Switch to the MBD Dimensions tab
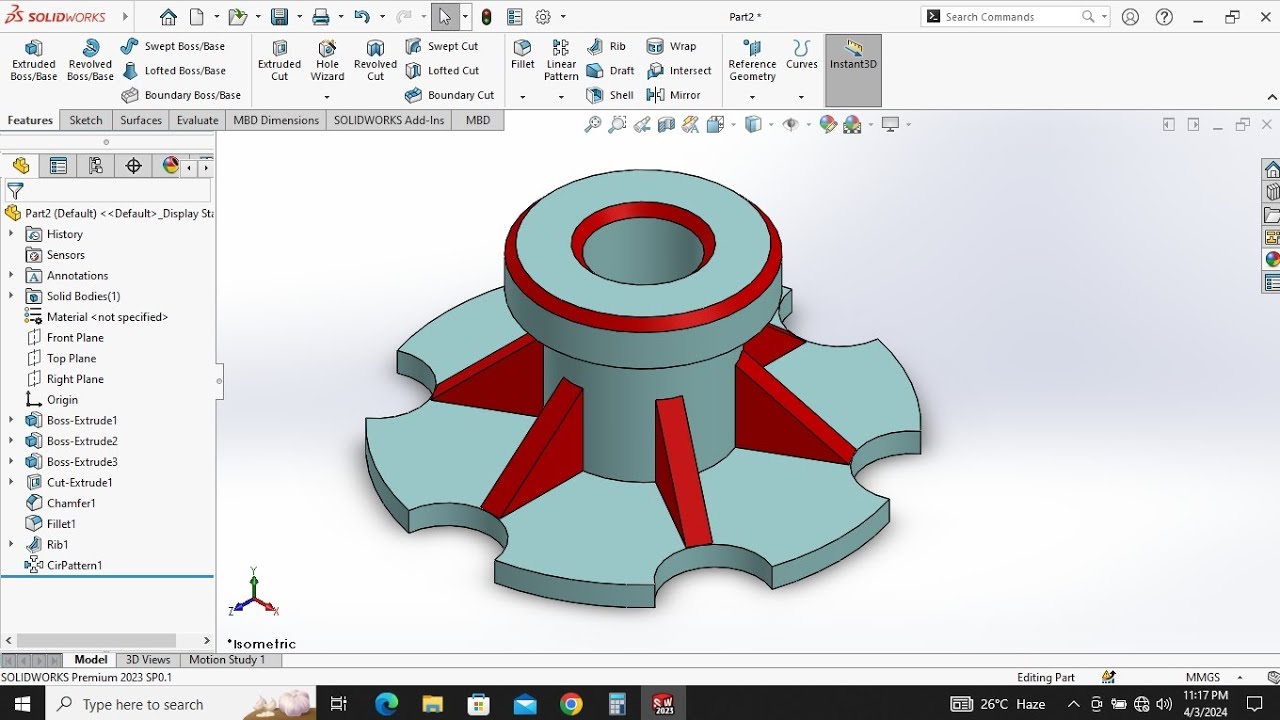The height and width of the screenshot is (720, 1280). 276,120
